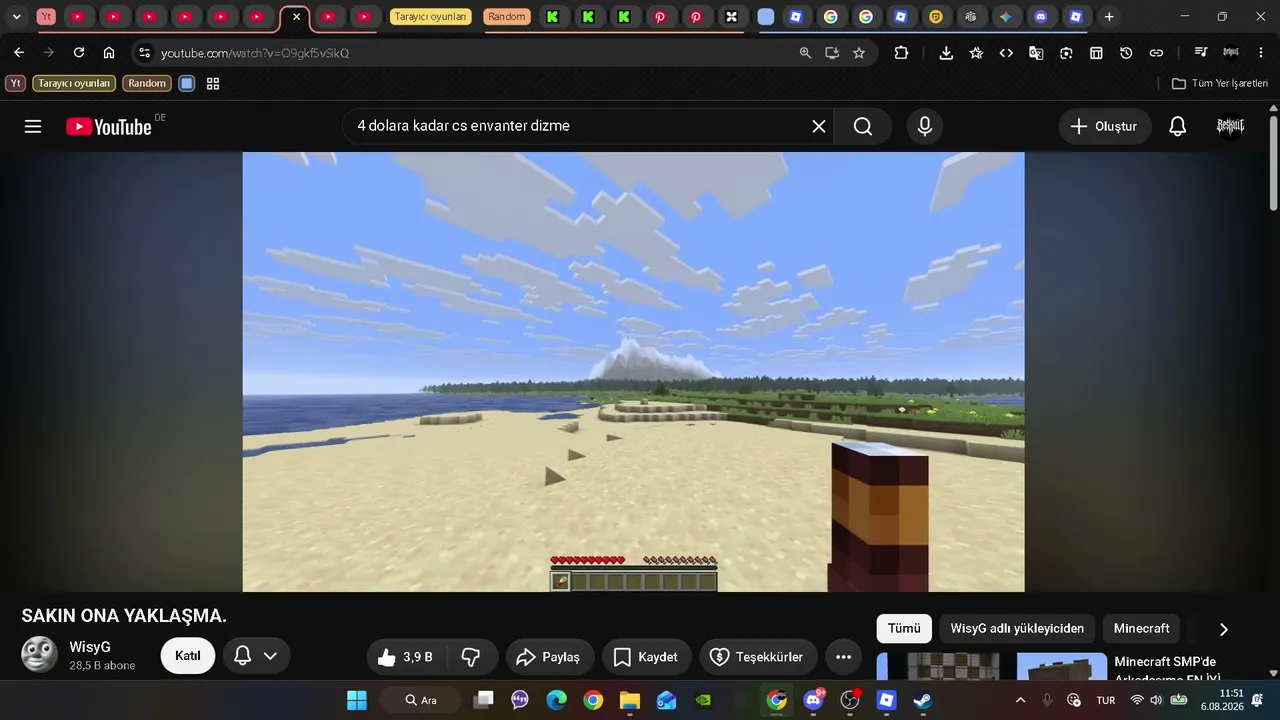Close the active YouTube tab
The height and width of the screenshot is (720, 1280).
point(296,17)
